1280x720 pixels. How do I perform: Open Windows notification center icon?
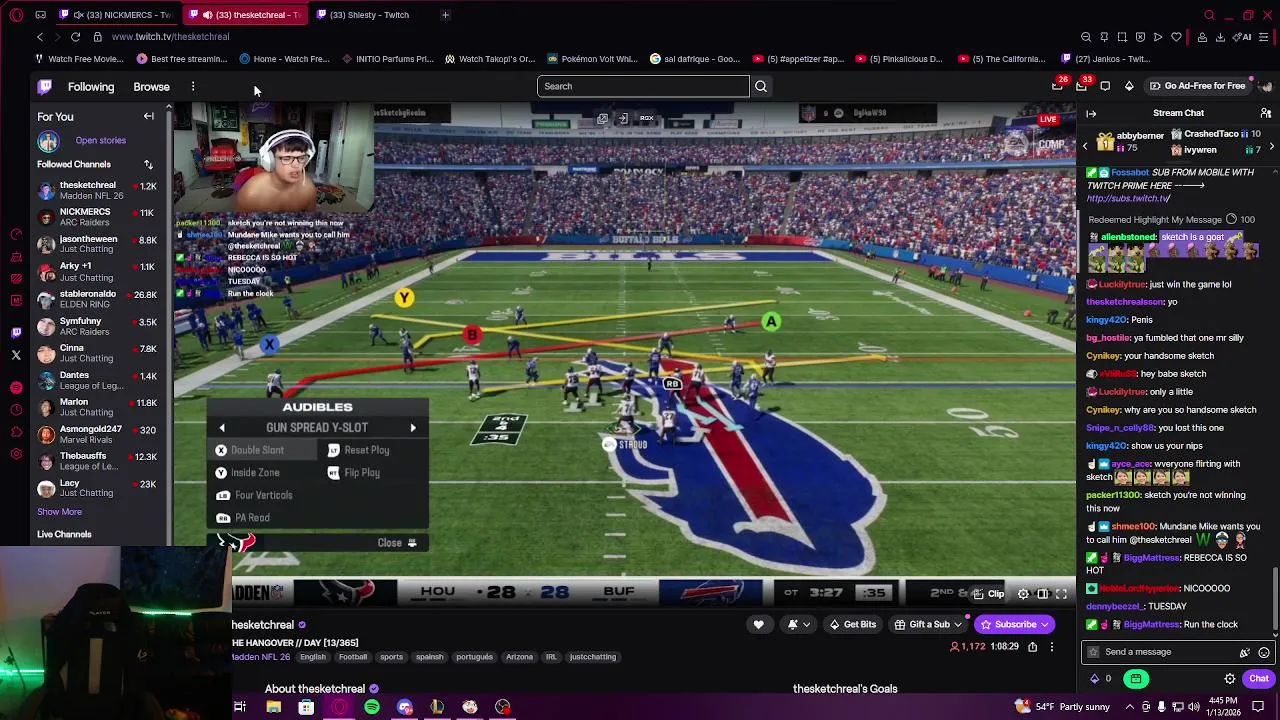pos(1259,707)
